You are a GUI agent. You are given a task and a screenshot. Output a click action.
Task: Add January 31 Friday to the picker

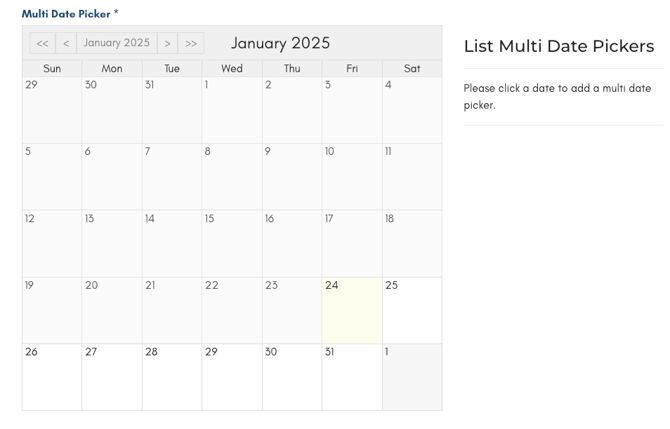click(352, 377)
